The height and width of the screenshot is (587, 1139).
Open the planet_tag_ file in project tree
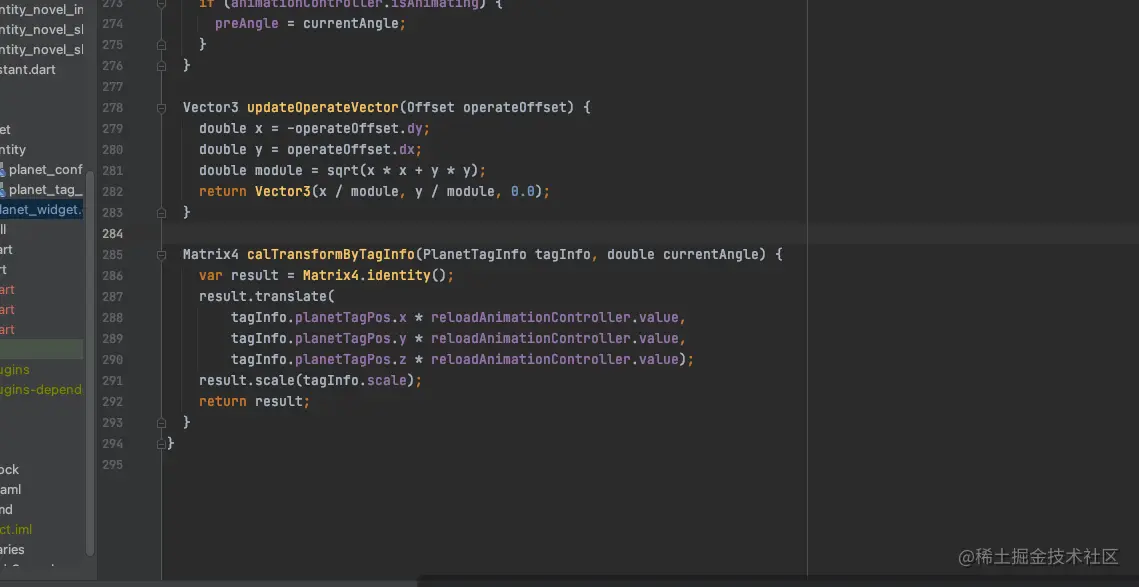[x=46, y=190]
